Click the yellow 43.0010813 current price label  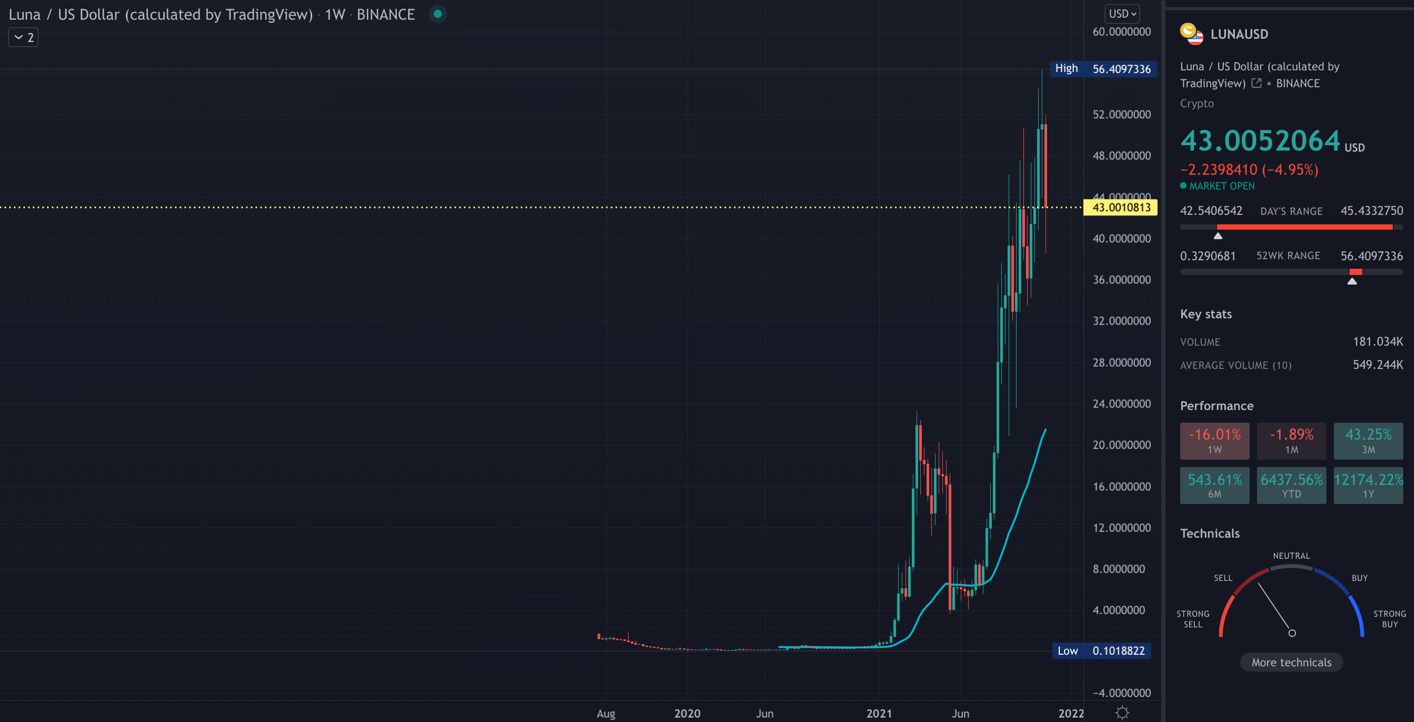pos(1121,208)
